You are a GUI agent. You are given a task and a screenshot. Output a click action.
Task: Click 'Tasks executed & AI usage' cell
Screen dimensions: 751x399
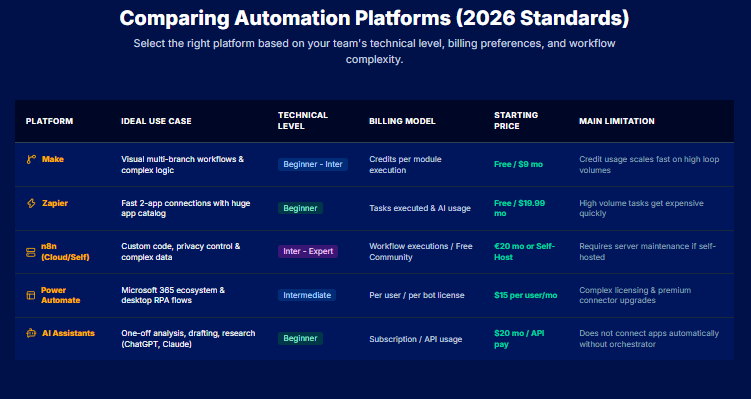pyautogui.click(x=420, y=208)
